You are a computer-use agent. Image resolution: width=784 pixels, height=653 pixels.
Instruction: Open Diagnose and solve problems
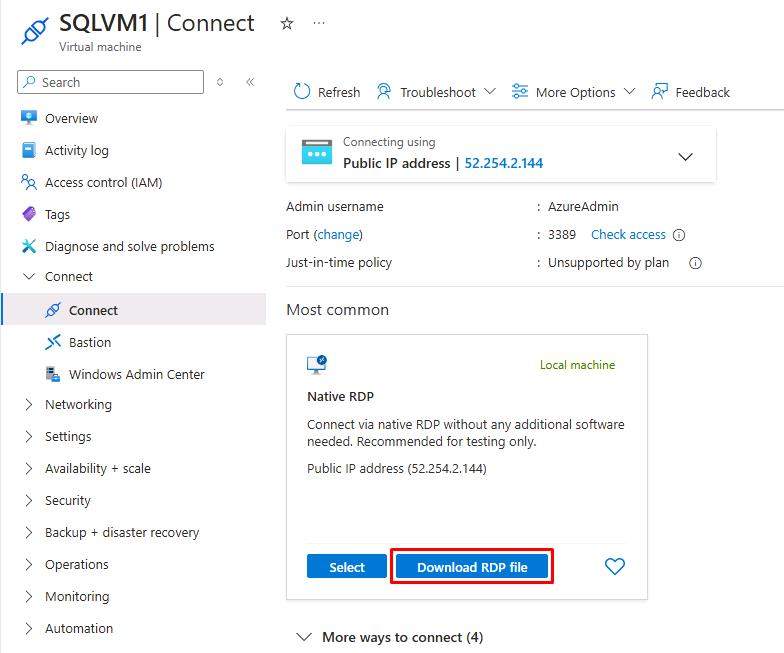130,246
